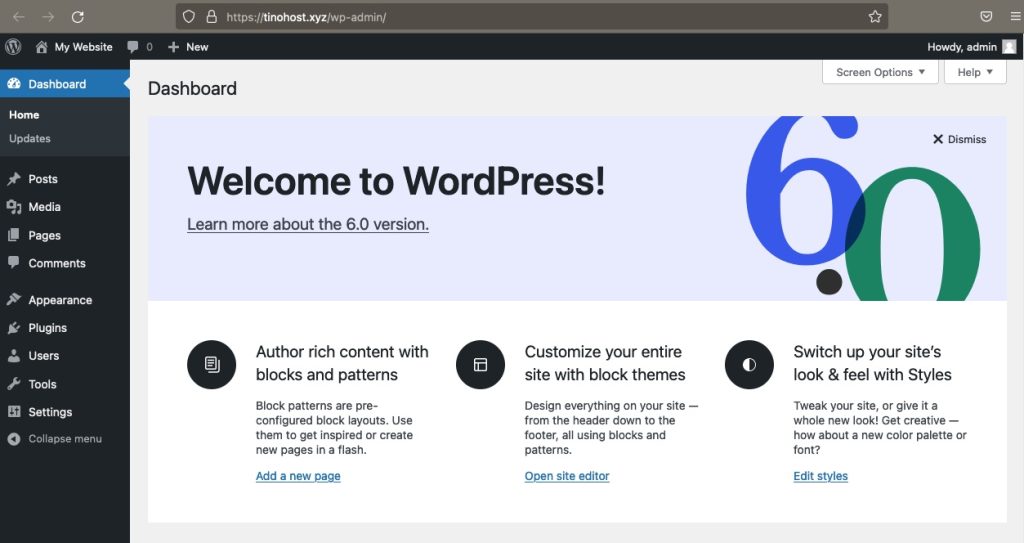Expand the Screen Options dropdown
Viewport: 1024px width, 543px height.
(880, 72)
